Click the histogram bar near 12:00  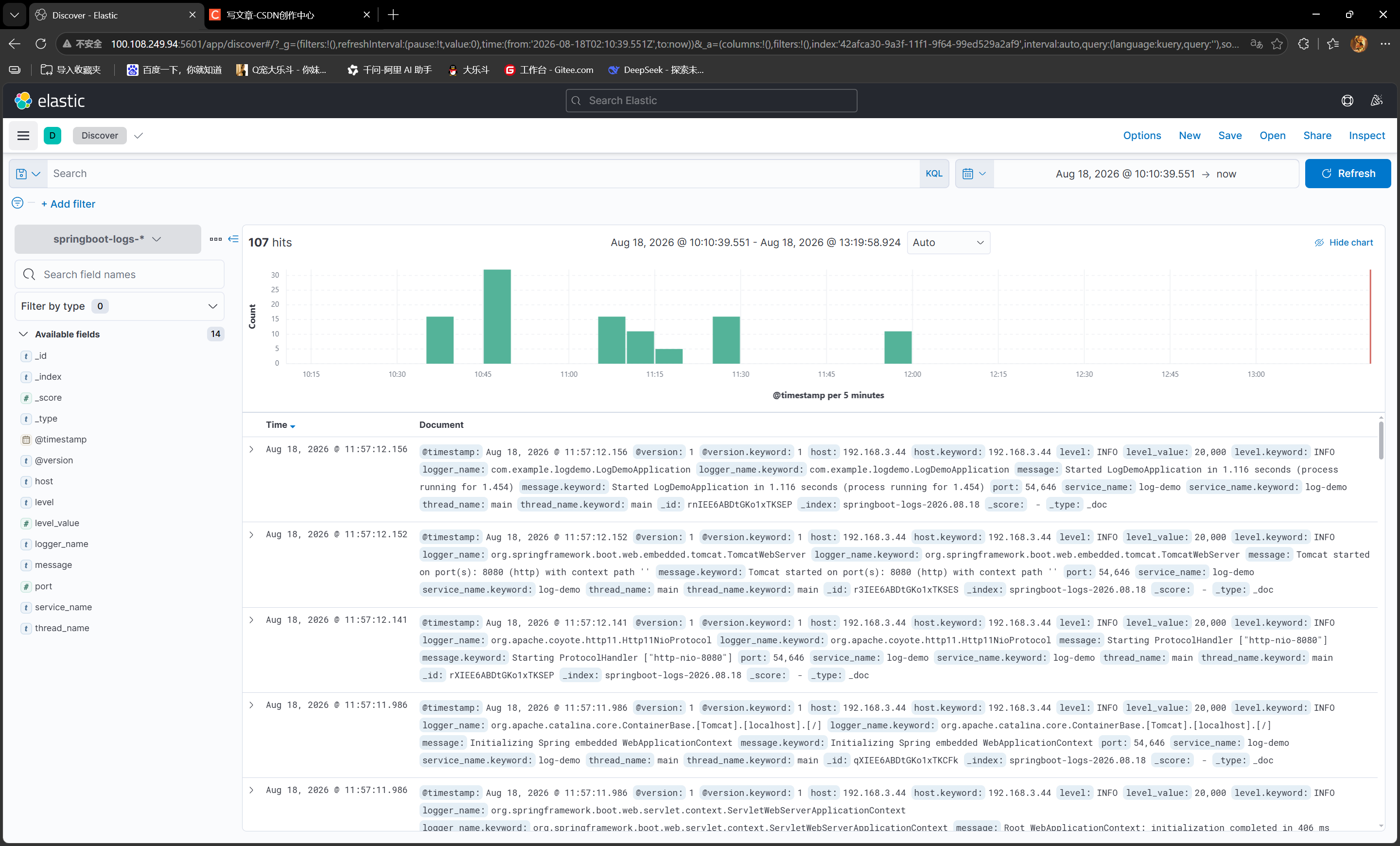point(897,348)
